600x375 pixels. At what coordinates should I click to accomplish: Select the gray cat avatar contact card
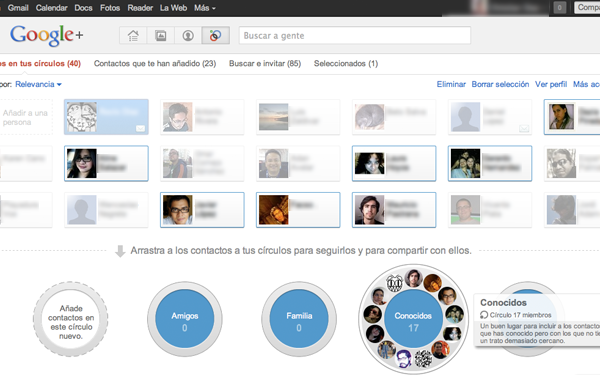(x=394, y=117)
